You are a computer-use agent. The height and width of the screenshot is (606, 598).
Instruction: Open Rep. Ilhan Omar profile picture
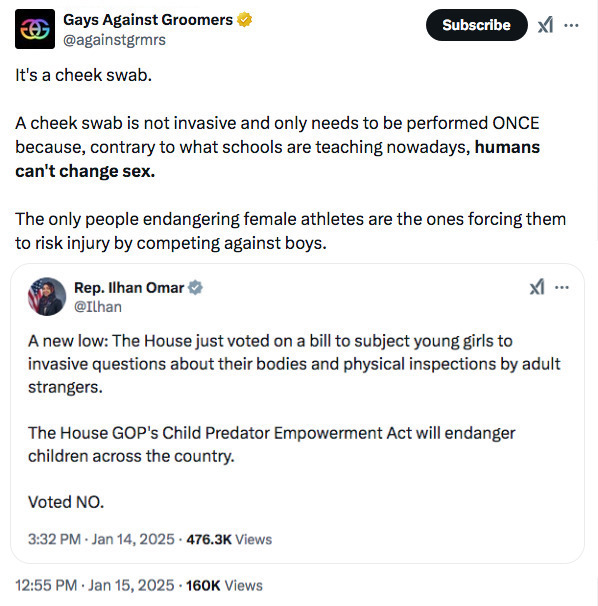tap(47, 296)
